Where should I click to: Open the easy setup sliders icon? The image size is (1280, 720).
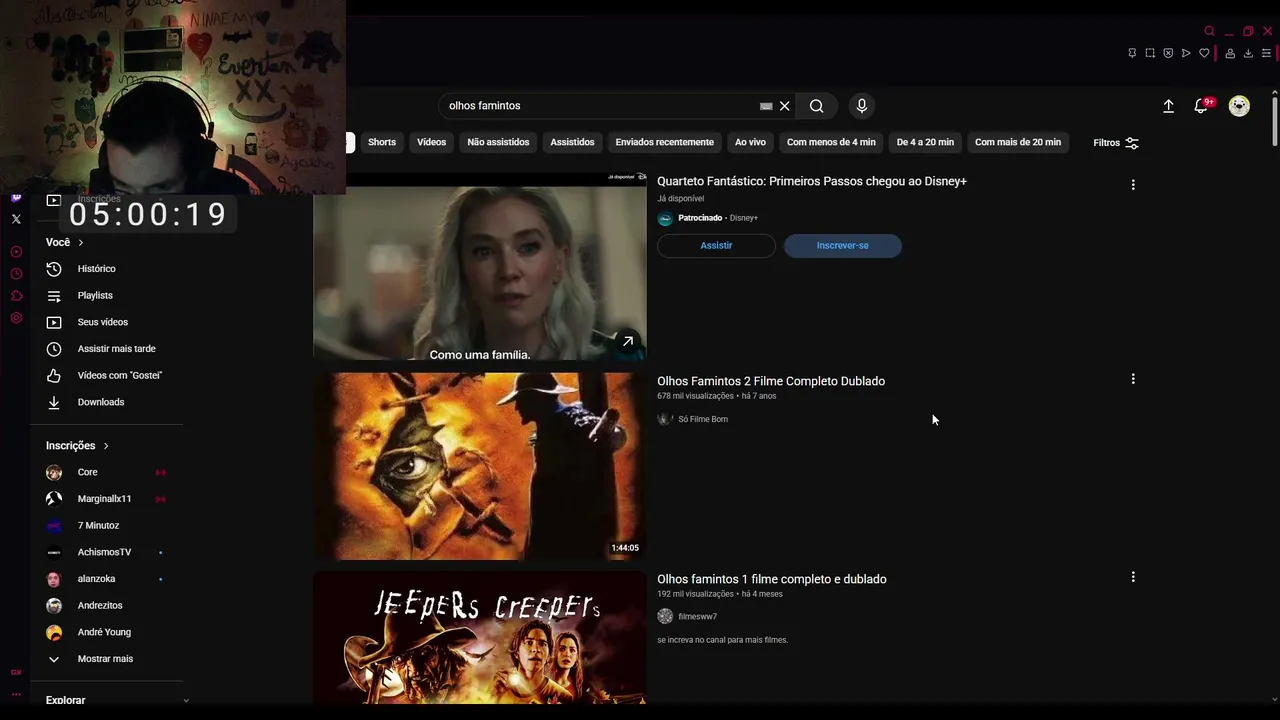pyautogui.click(x=1266, y=53)
